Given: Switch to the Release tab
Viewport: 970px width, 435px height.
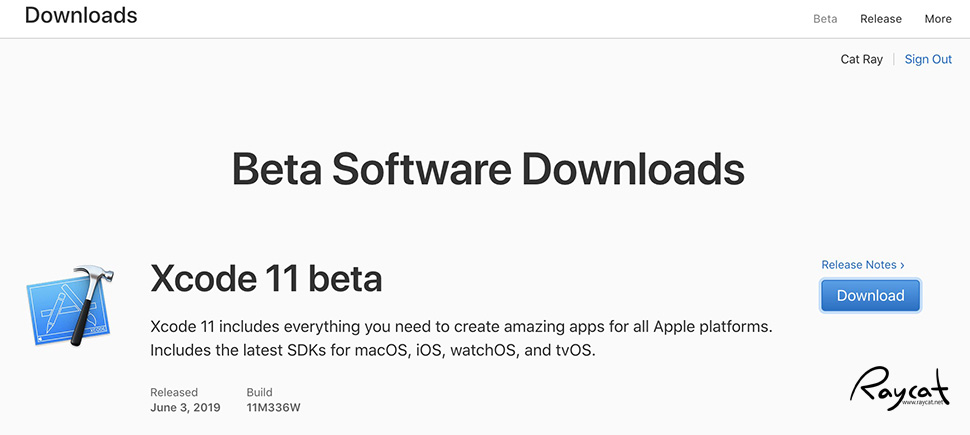Looking at the screenshot, I should (x=880, y=19).
